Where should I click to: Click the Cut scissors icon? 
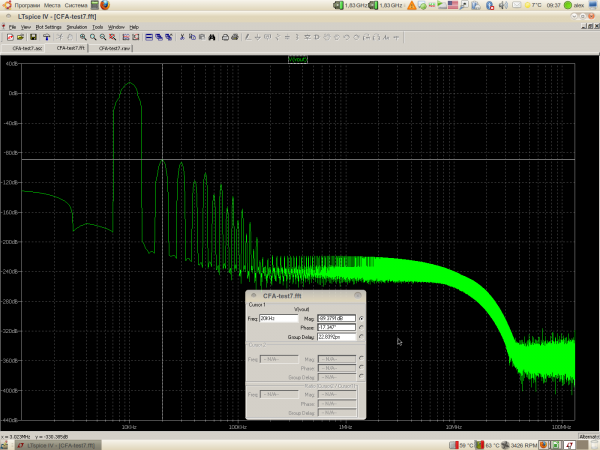tap(183, 37)
